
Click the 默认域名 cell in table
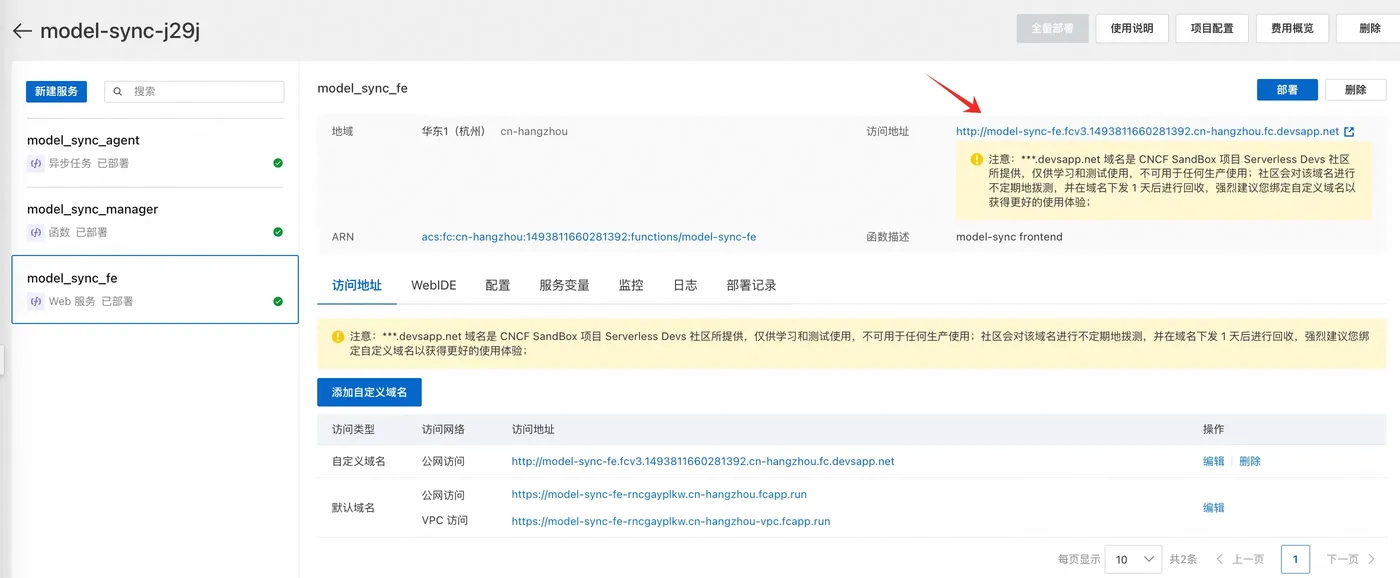tap(353, 507)
